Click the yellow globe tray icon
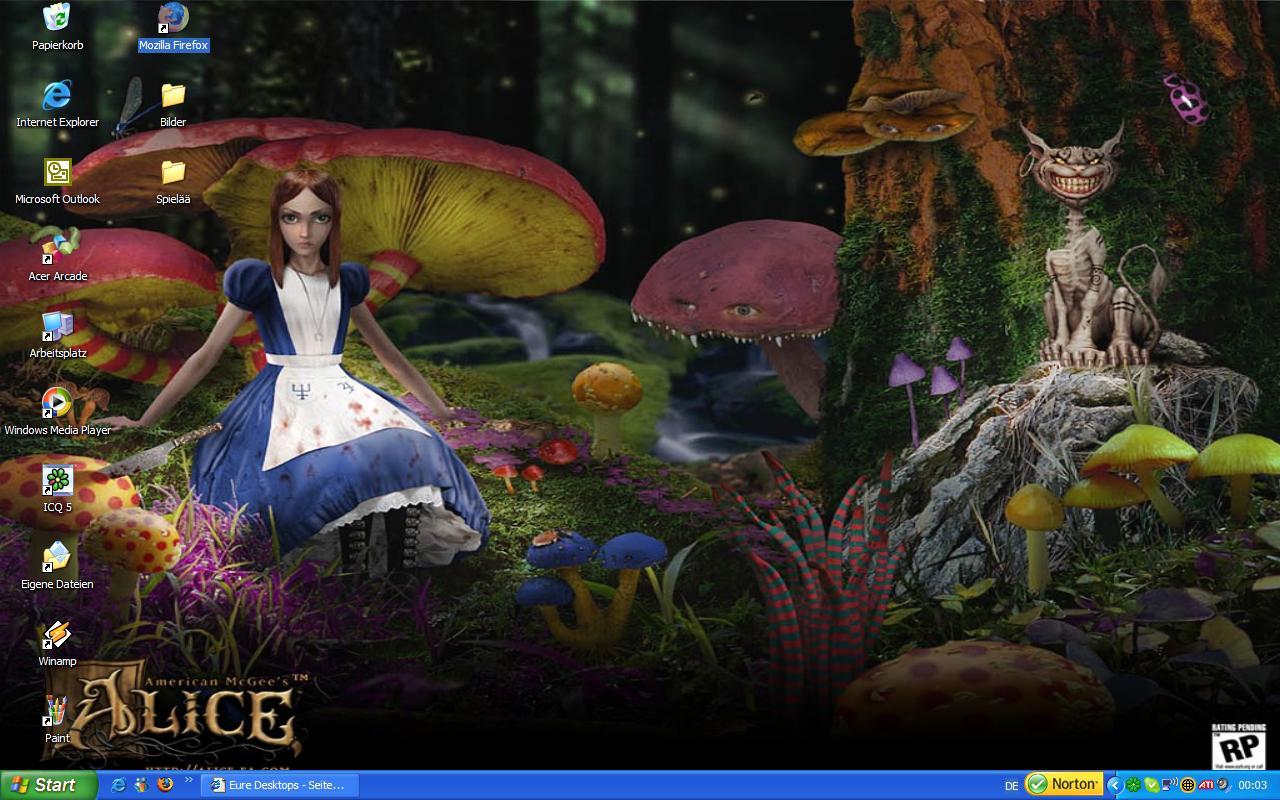This screenshot has width=1280, height=800. pyautogui.click(x=1188, y=785)
